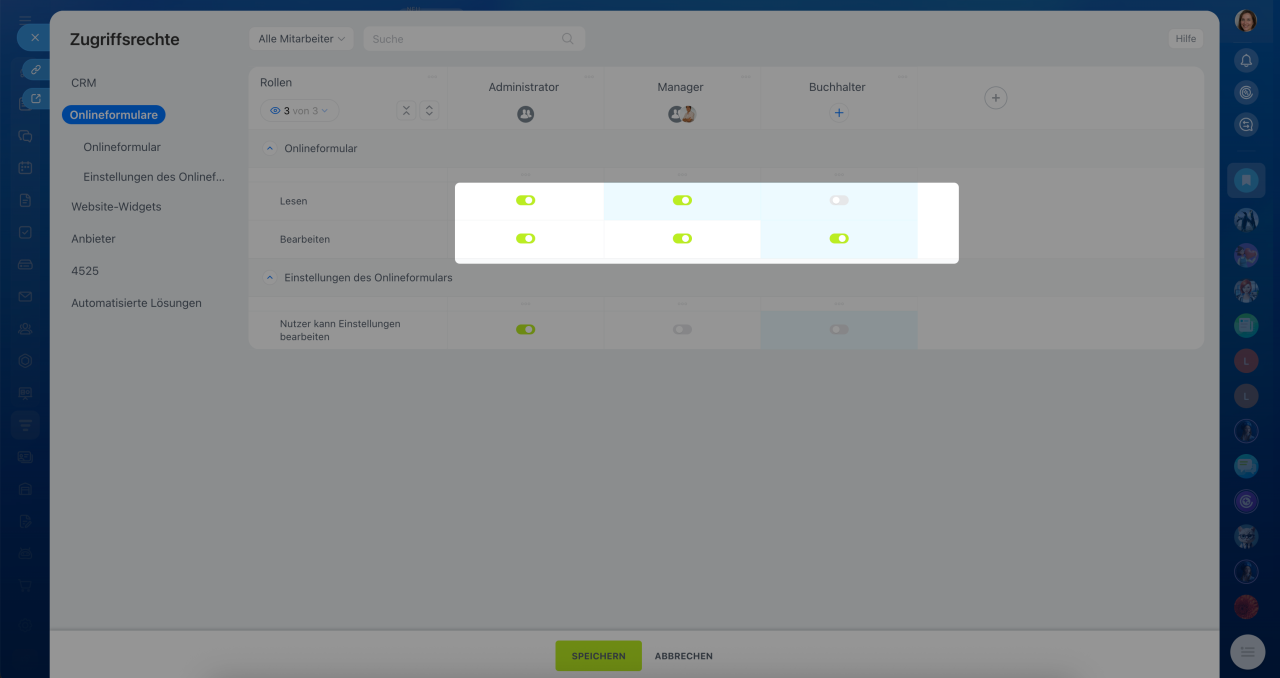Click into the Suche search field
Image resolution: width=1280 pixels, height=678 pixels.
pyautogui.click(x=474, y=39)
